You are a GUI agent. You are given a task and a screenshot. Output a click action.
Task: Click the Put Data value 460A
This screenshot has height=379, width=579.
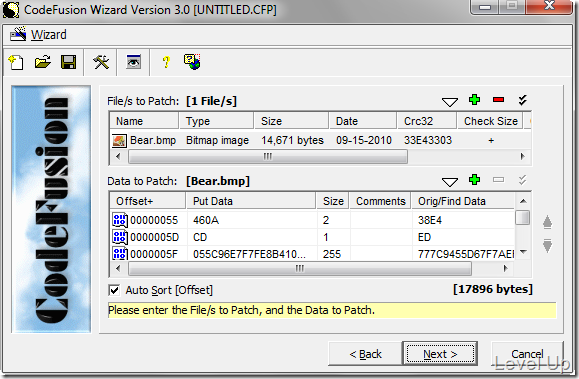tap(206, 221)
